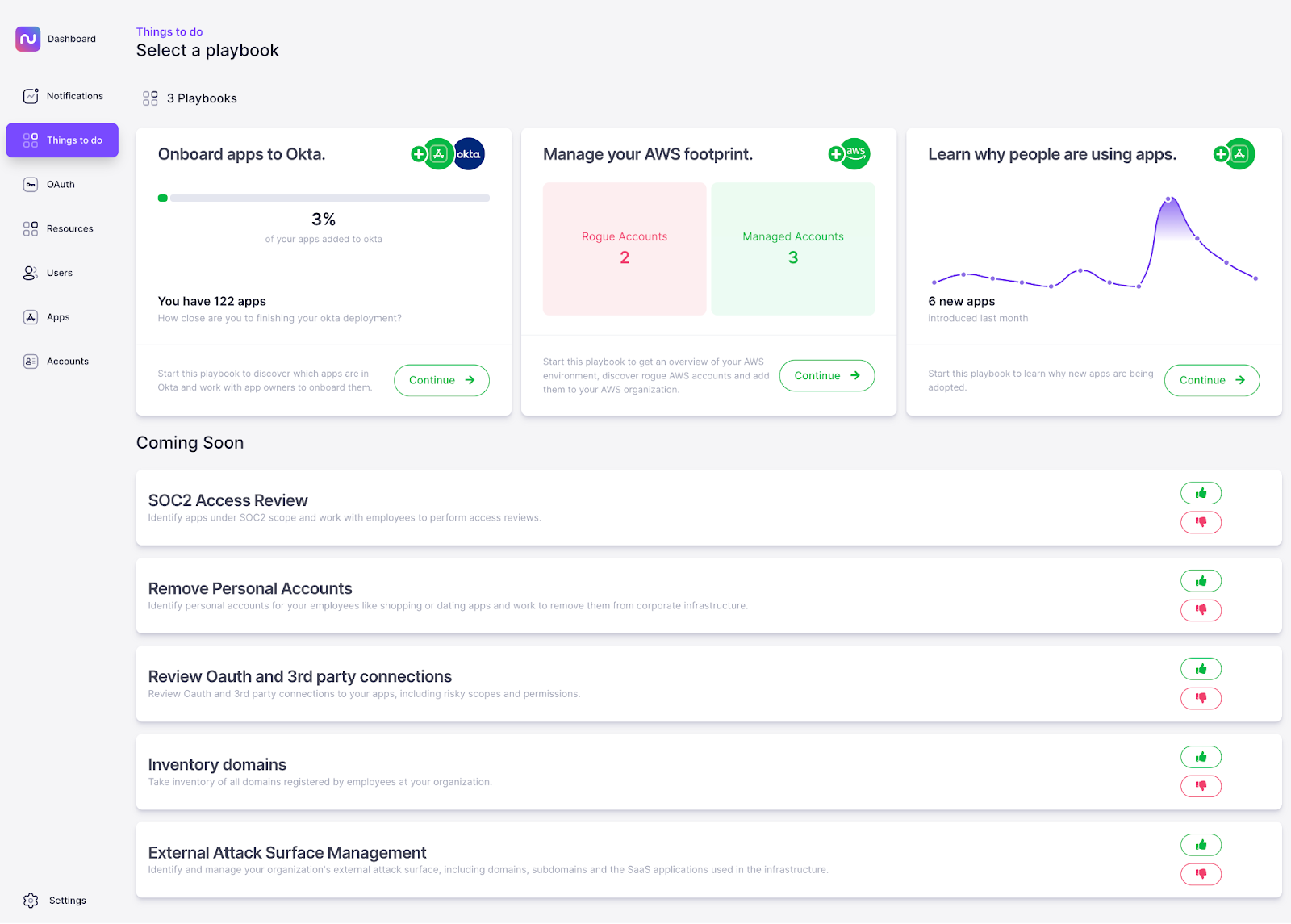Screen dimensions: 1291x924
Task: Click the purple app logo beside Dashboard
Action: [x=27, y=38]
